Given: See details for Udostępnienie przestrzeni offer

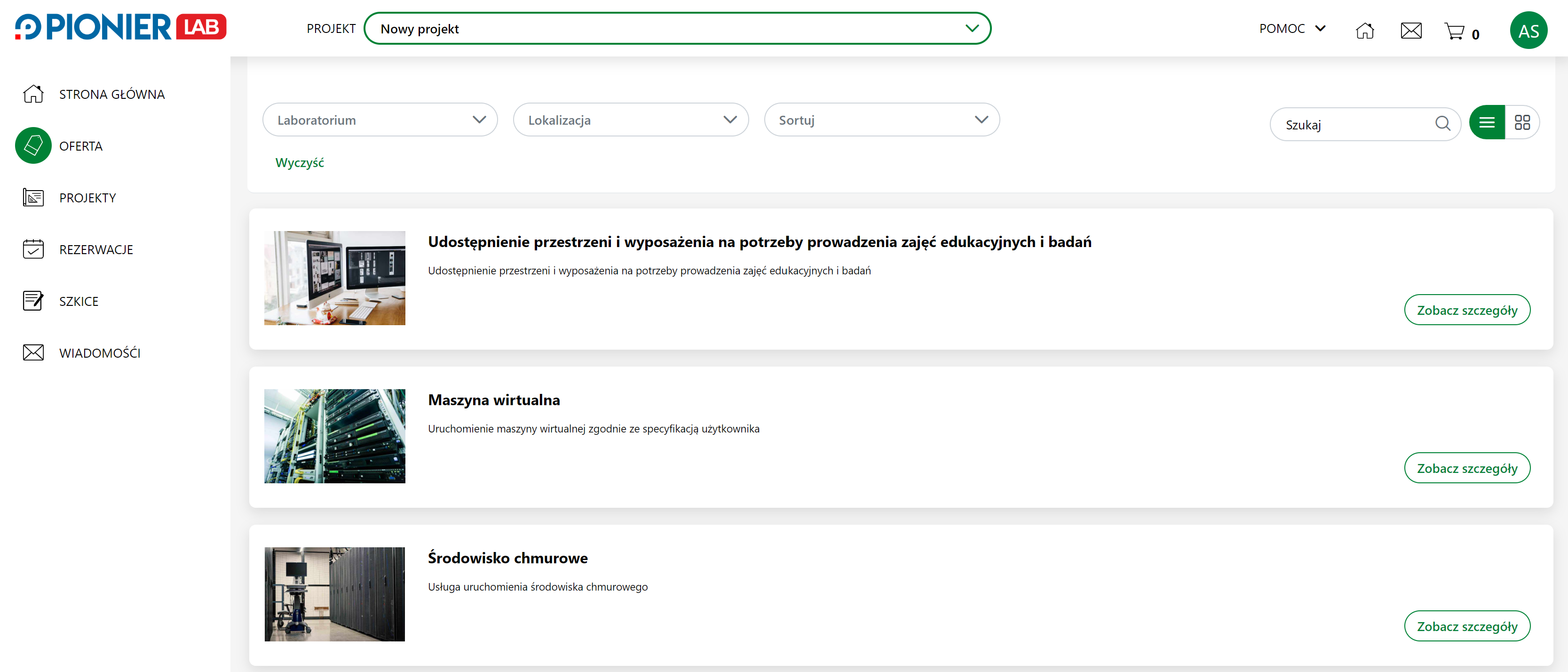Looking at the screenshot, I should point(1467,310).
